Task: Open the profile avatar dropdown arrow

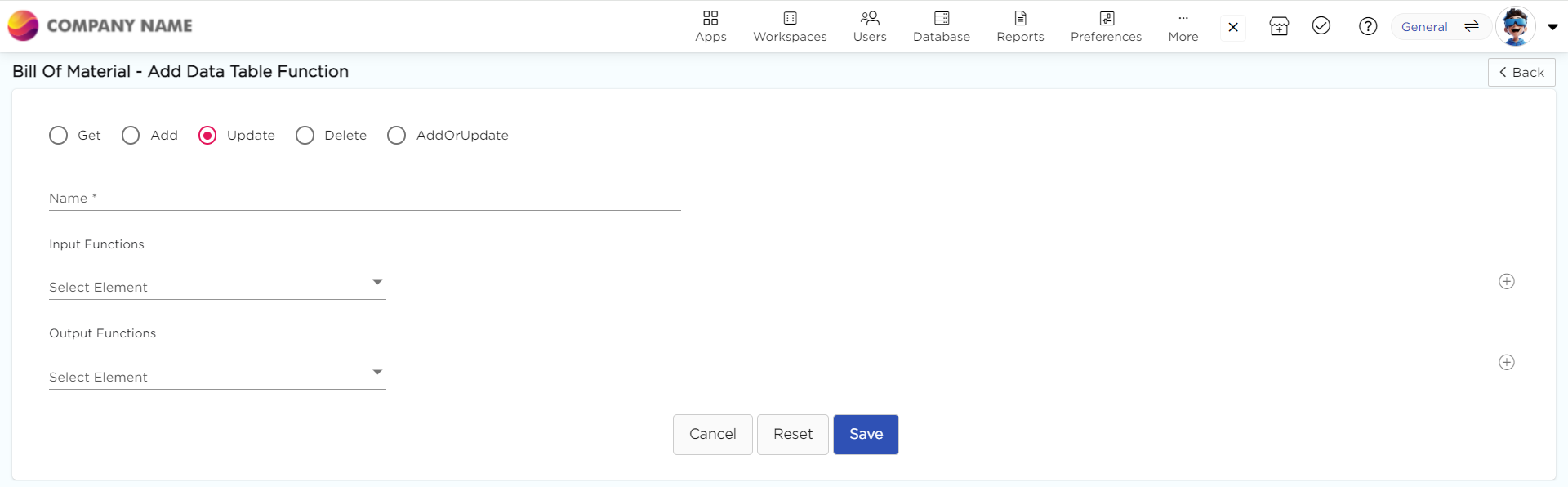Action: (x=1552, y=27)
